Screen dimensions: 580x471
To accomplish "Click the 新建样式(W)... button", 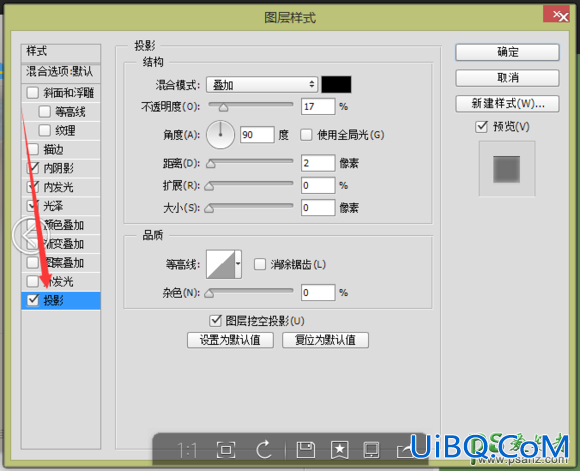I will click(x=507, y=104).
